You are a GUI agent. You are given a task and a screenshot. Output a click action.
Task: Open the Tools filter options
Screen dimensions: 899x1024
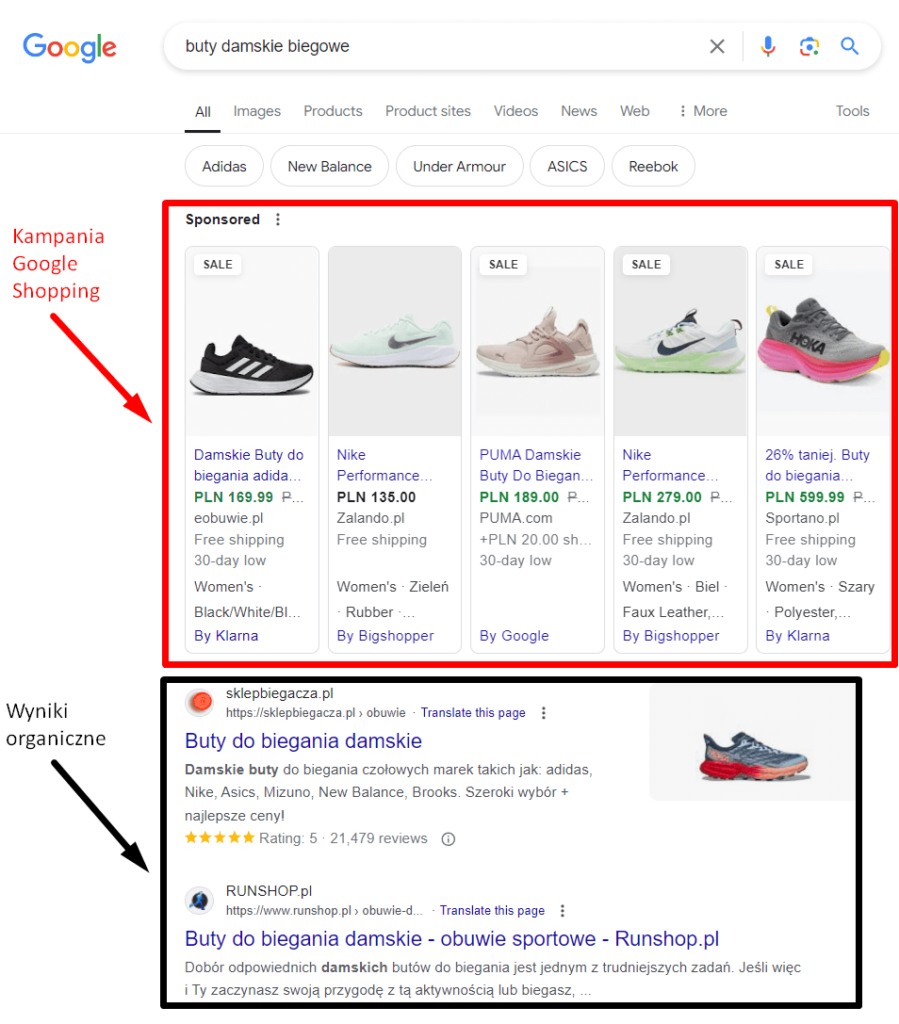coord(852,111)
